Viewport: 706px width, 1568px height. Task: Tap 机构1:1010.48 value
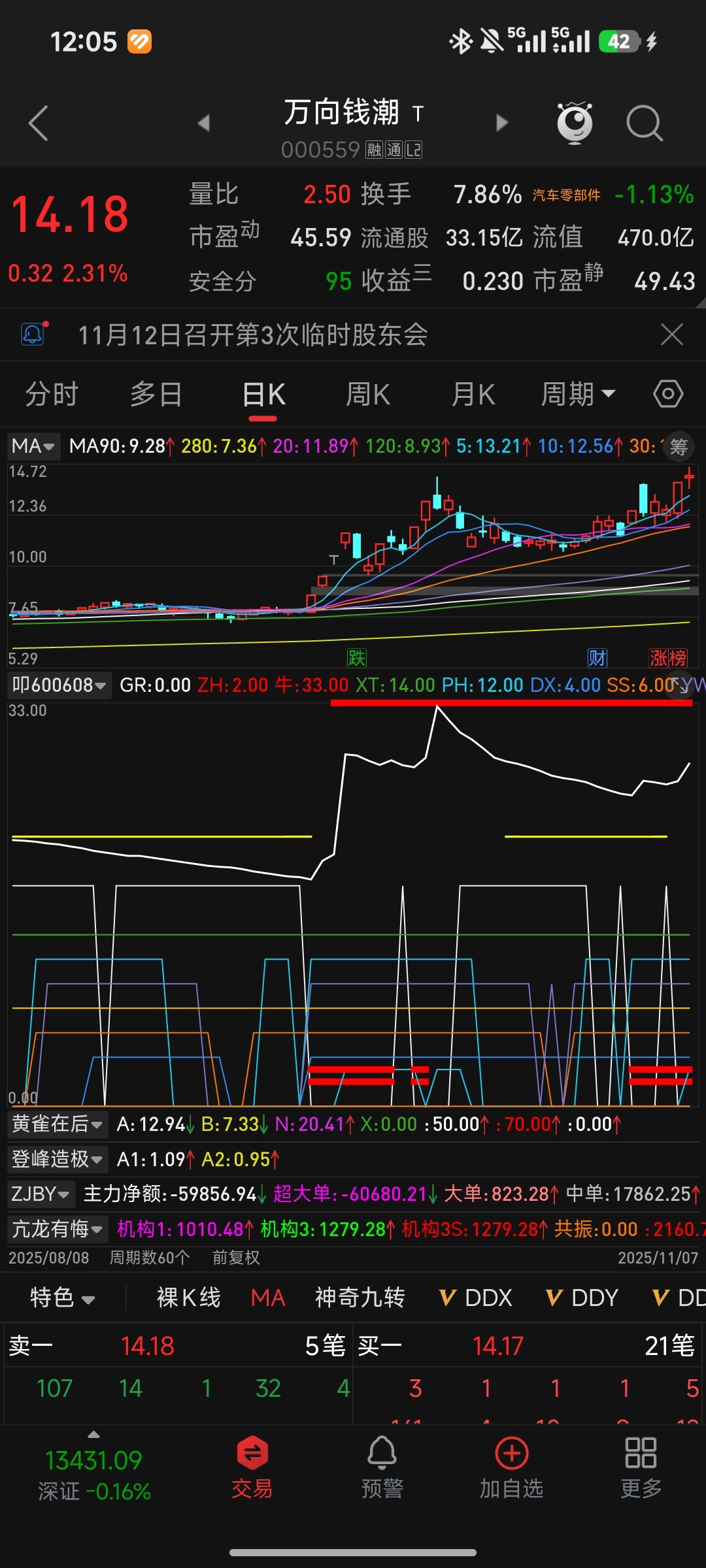coord(185,1230)
